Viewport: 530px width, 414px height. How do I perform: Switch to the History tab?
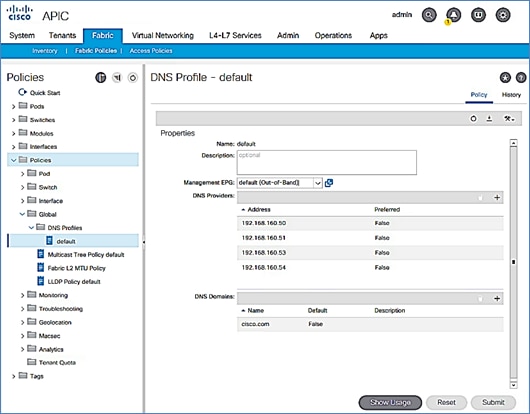(x=511, y=95)
